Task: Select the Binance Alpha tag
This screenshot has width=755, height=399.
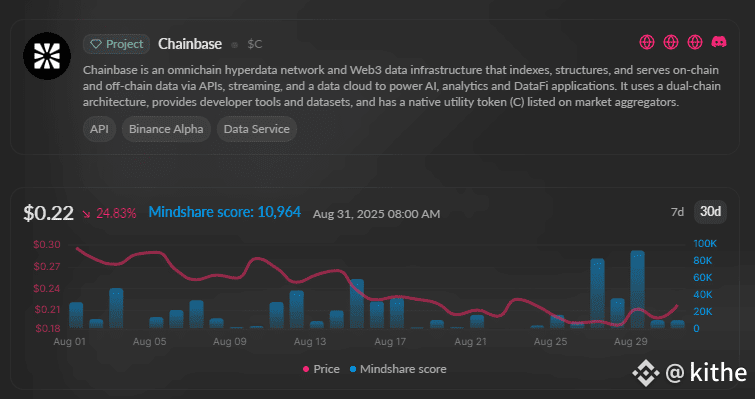Action: click(166, 129)
